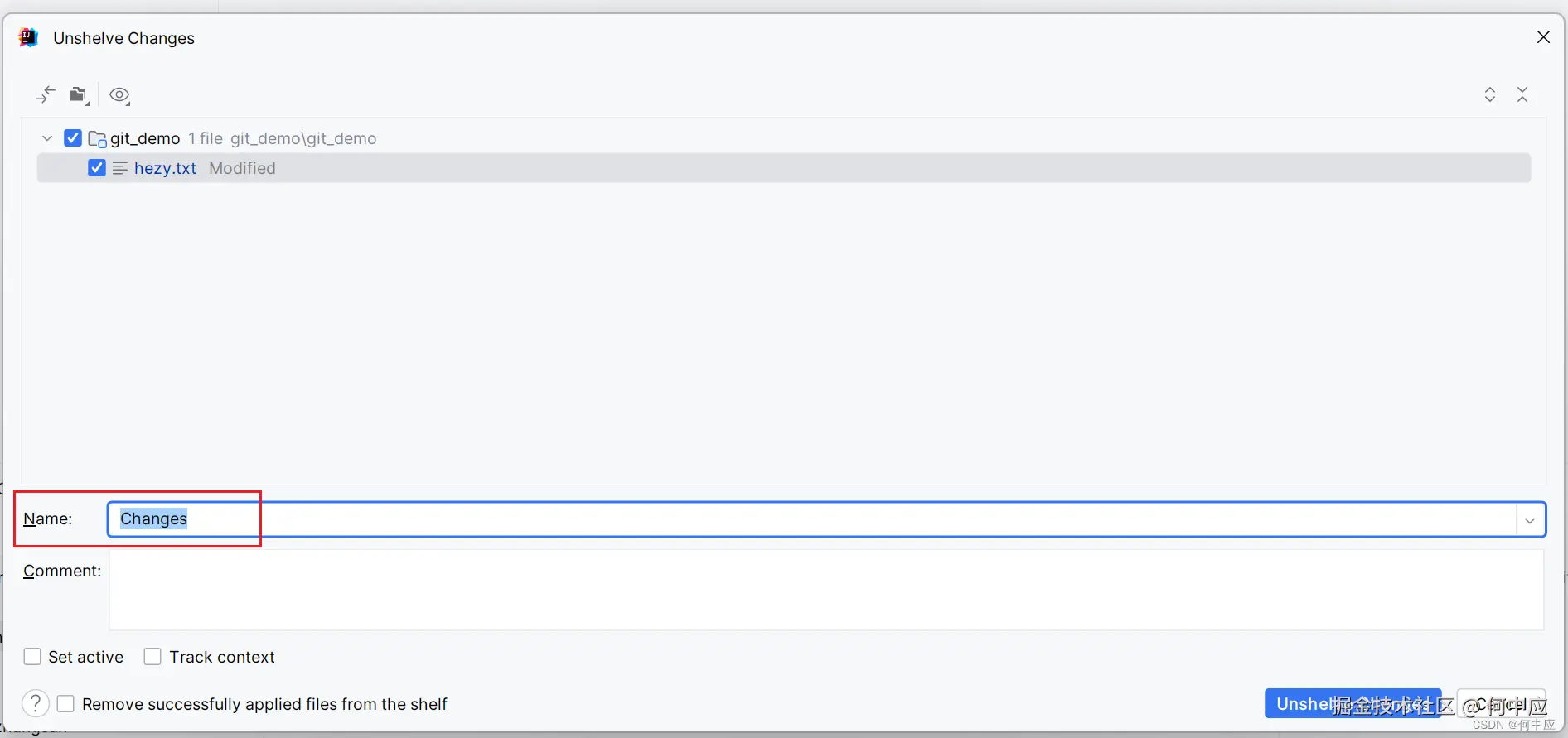Screen dimensions: 1568x738
Task: Open the Name changelist dropdown arrow
Action: click(x=1530, y=520)
